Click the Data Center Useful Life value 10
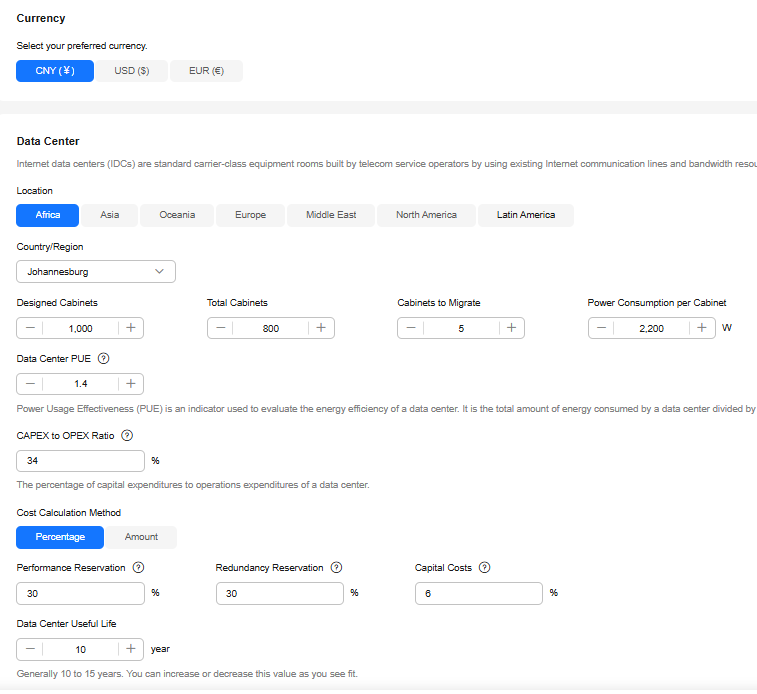 pos(81,650)
